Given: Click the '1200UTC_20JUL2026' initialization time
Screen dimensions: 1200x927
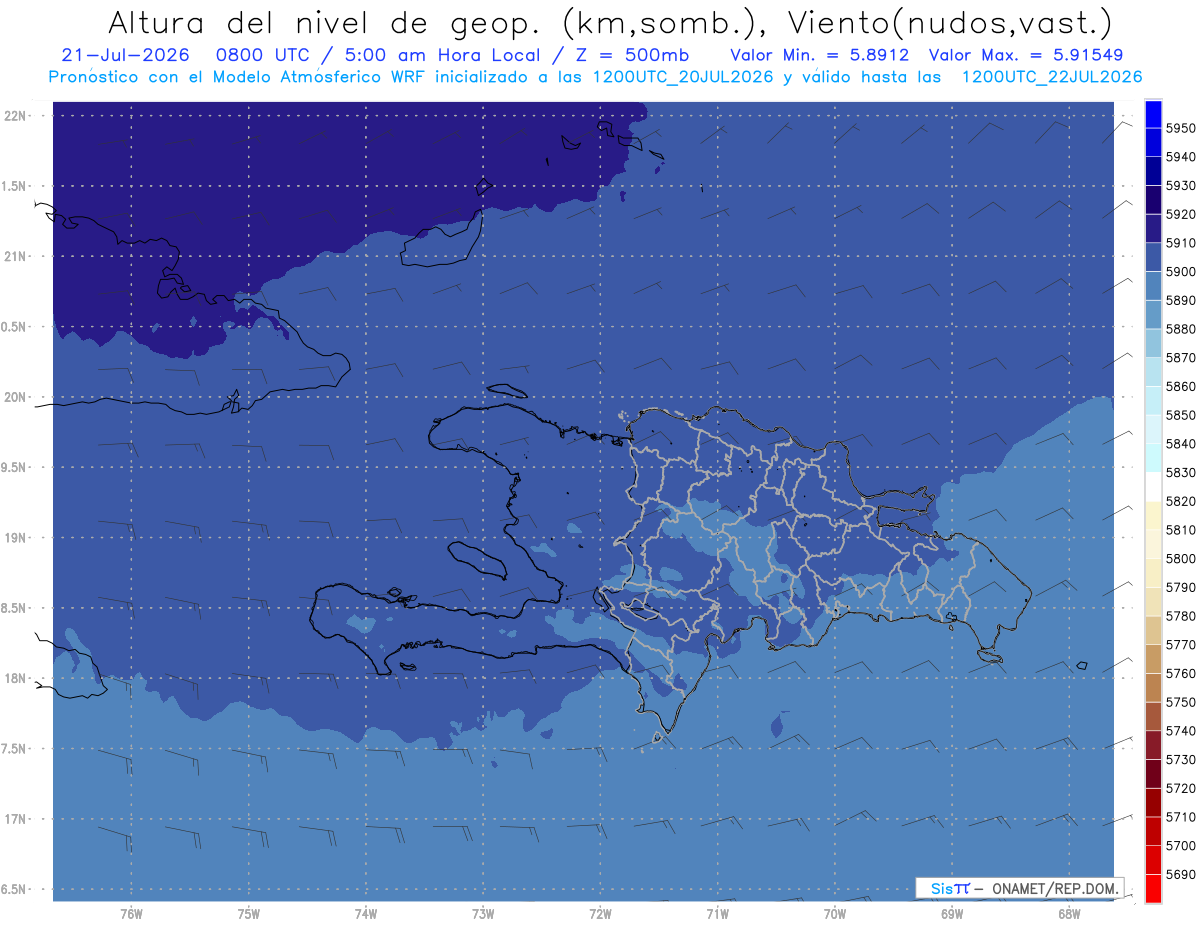Looking at the screenshot, I should (683, 77).
